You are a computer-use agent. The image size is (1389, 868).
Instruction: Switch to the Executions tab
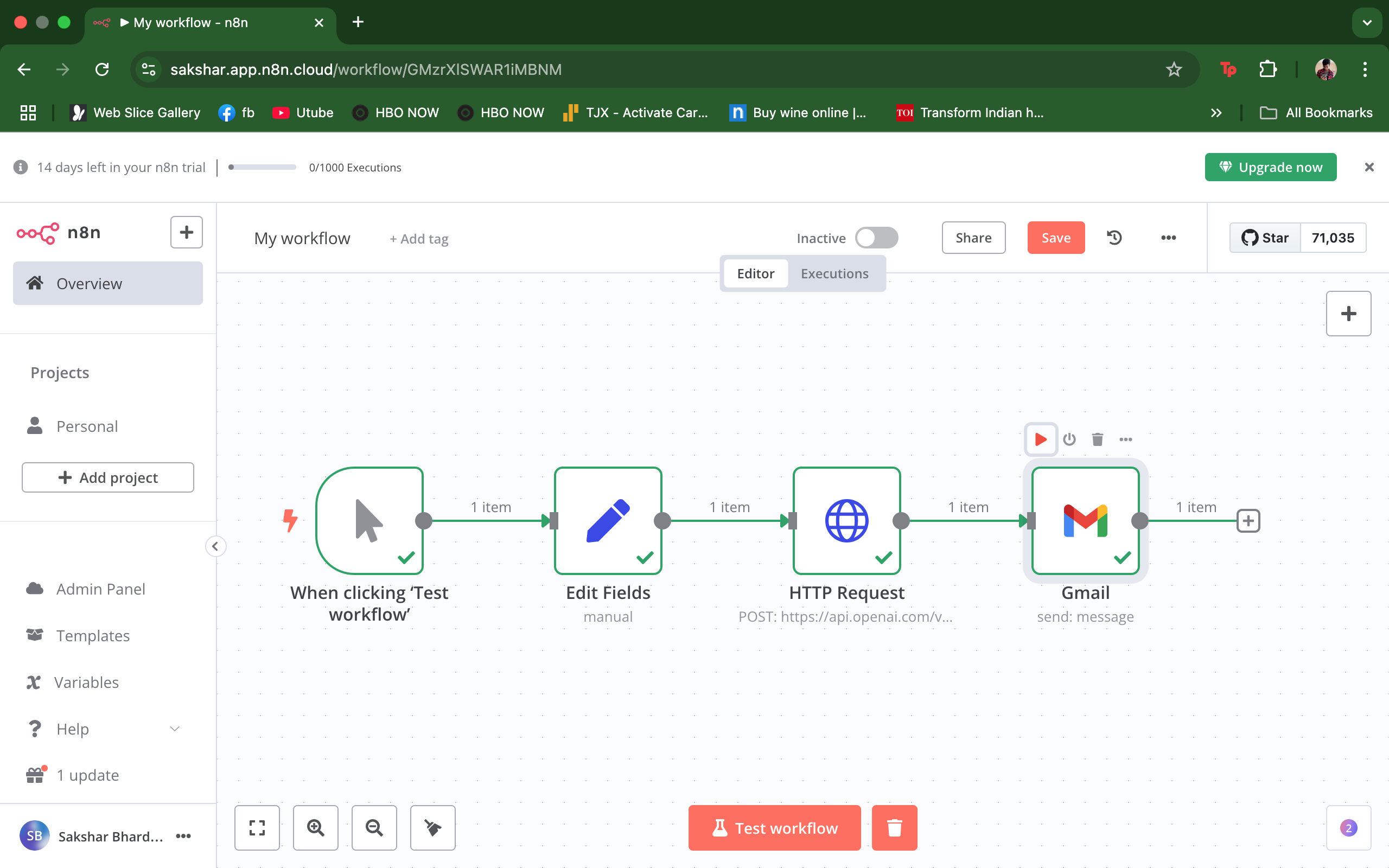click(x=834, y=274)
